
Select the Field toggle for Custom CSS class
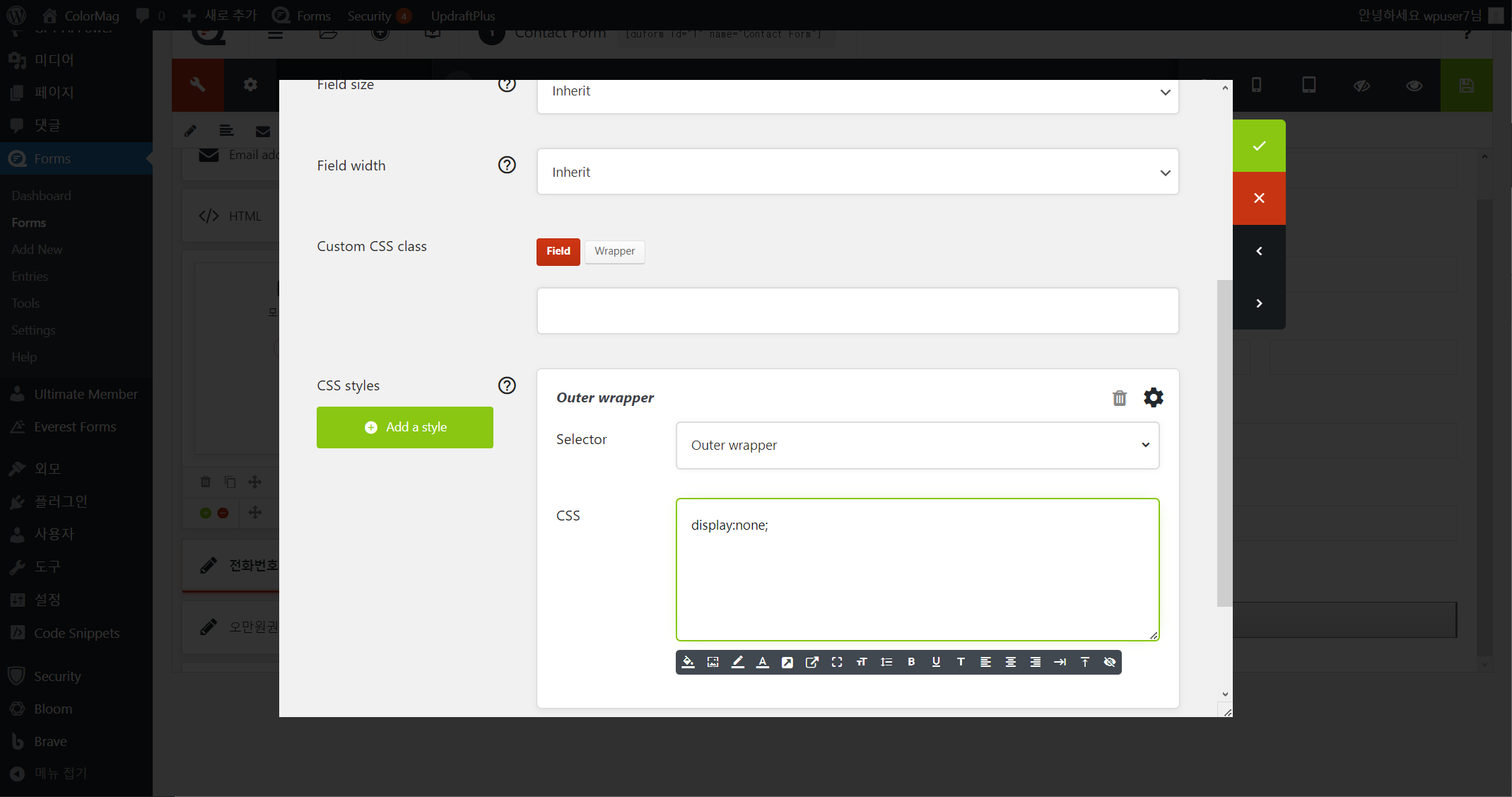558,251
